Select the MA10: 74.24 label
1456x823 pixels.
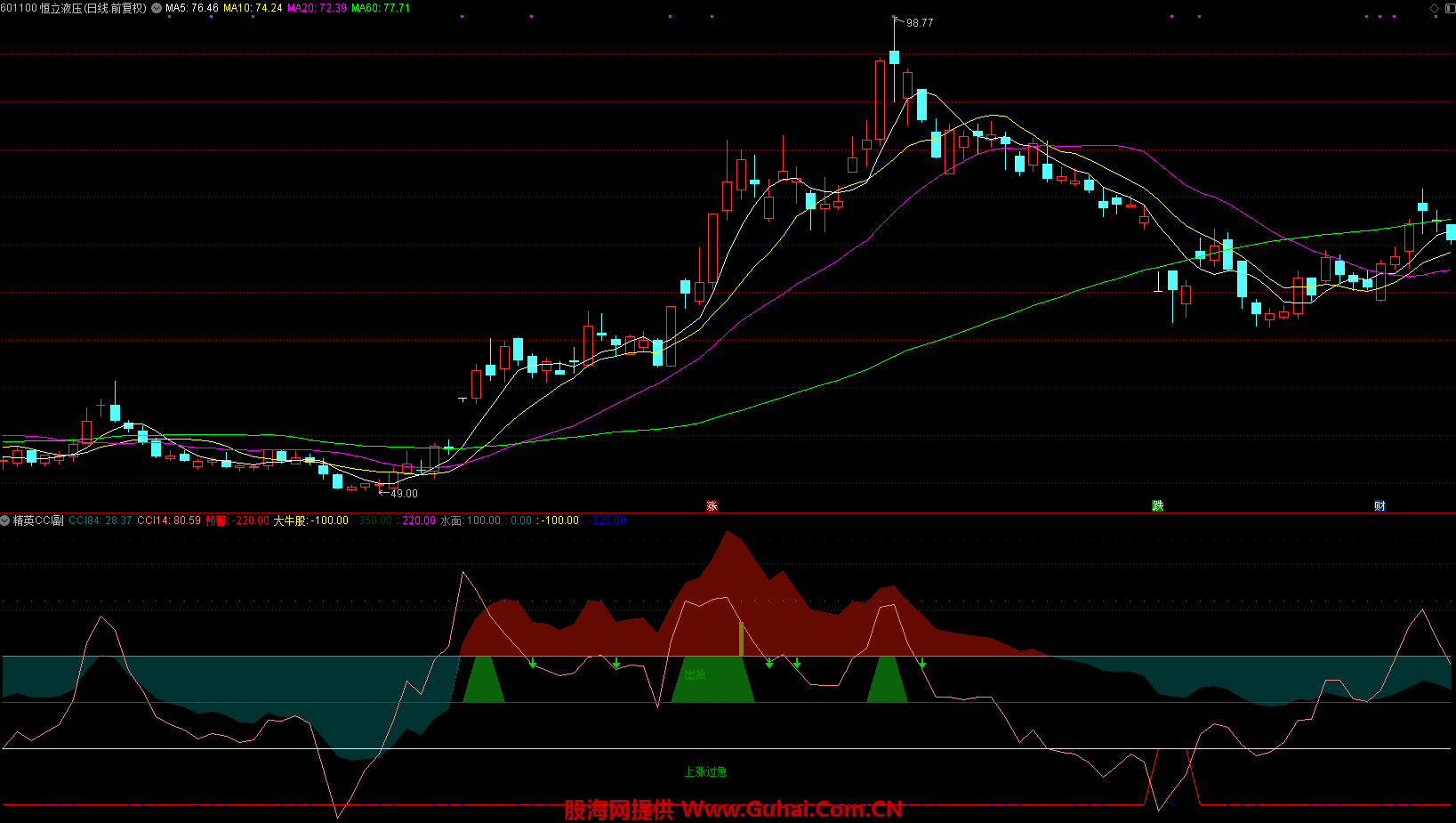tap(253, 8)
